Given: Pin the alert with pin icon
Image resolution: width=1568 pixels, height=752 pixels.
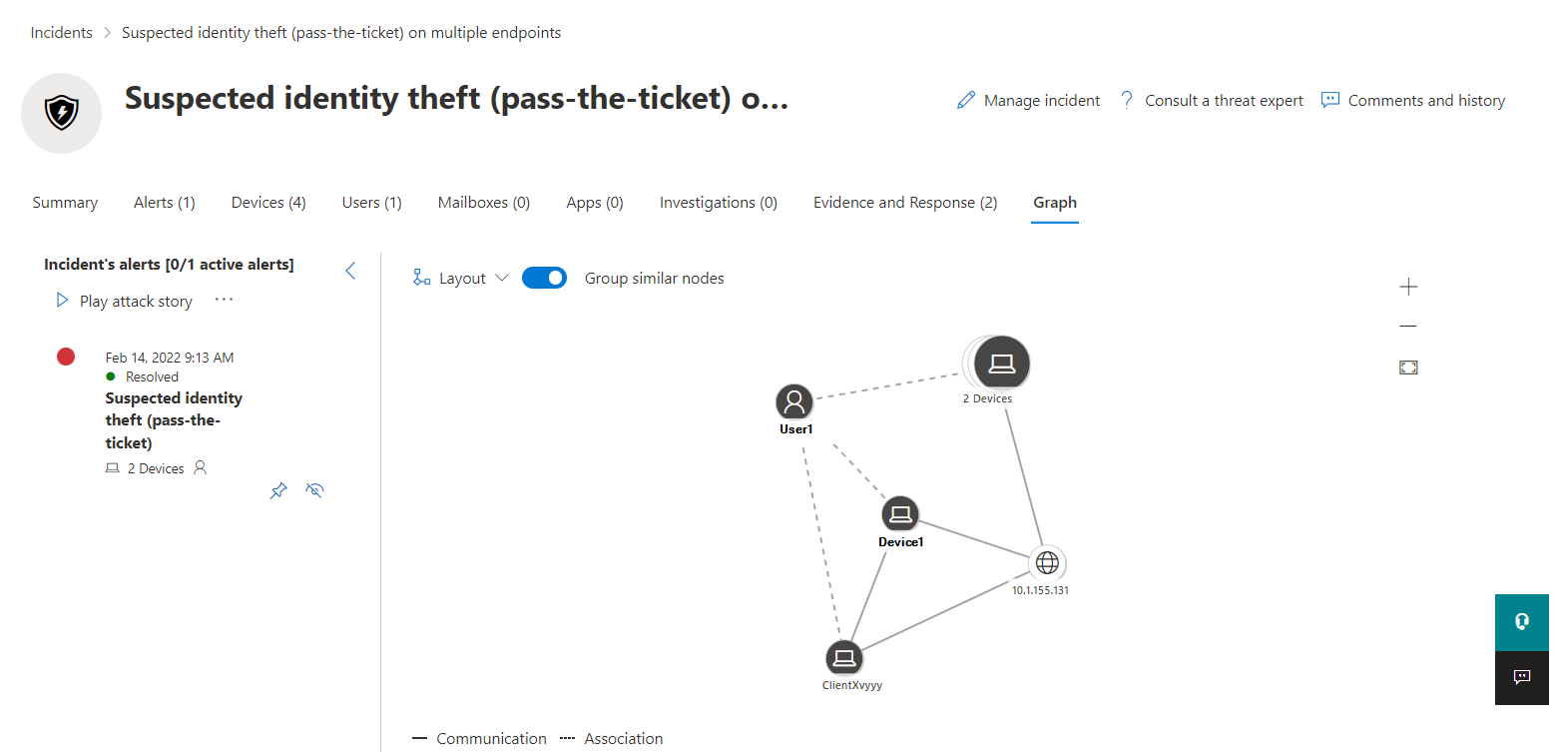Looking at the screenshot, I should pos(278,490).
